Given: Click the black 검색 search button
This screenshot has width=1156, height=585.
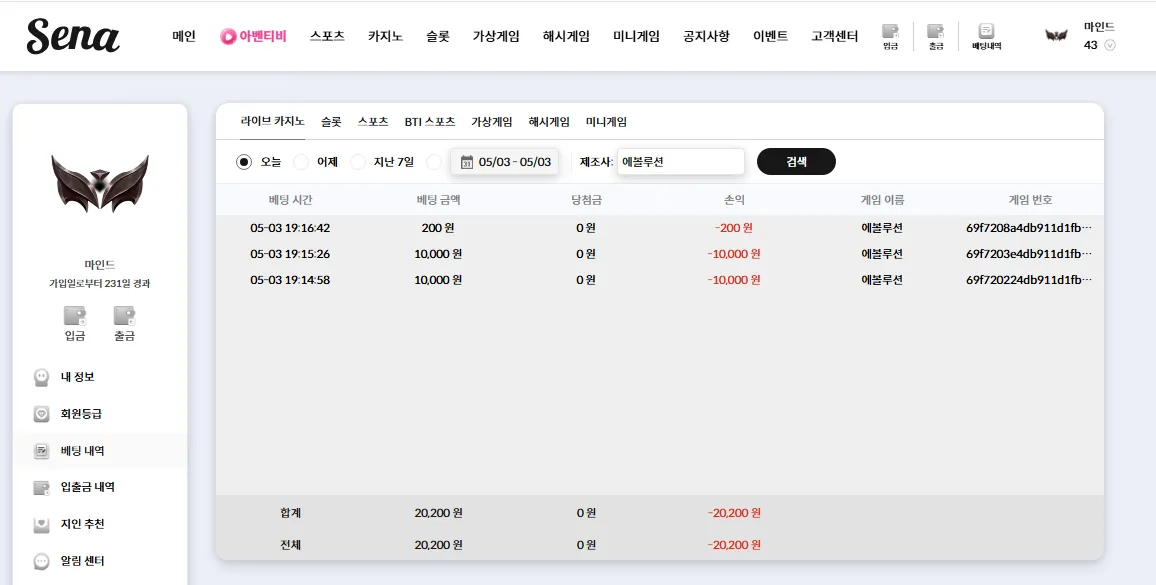Looking at the screenshot, I should point(796,162).
